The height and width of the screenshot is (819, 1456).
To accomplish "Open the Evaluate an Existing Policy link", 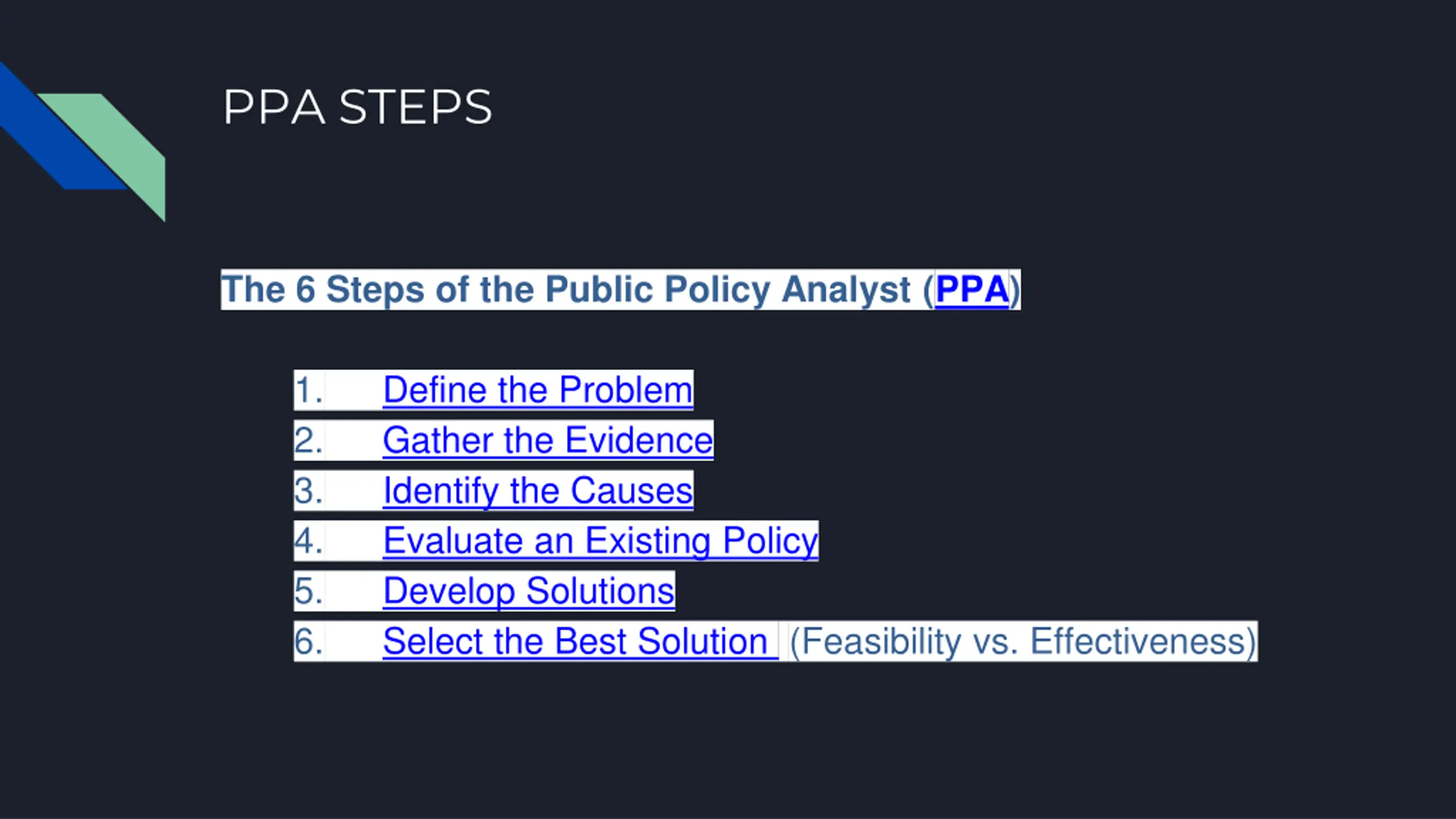I will (601, 540).
